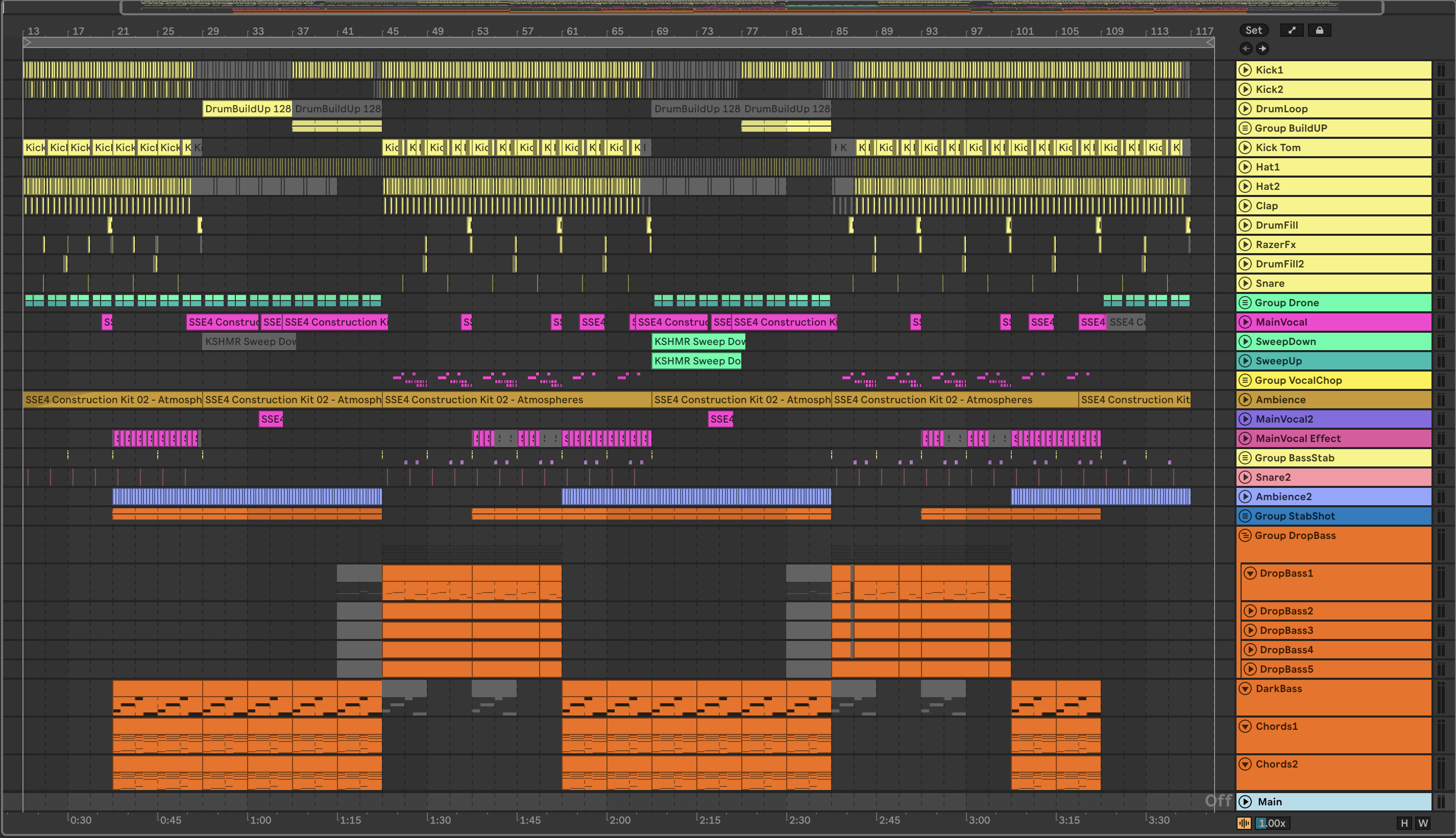Unfold the Group BuildUP track

pos(1245,128)
